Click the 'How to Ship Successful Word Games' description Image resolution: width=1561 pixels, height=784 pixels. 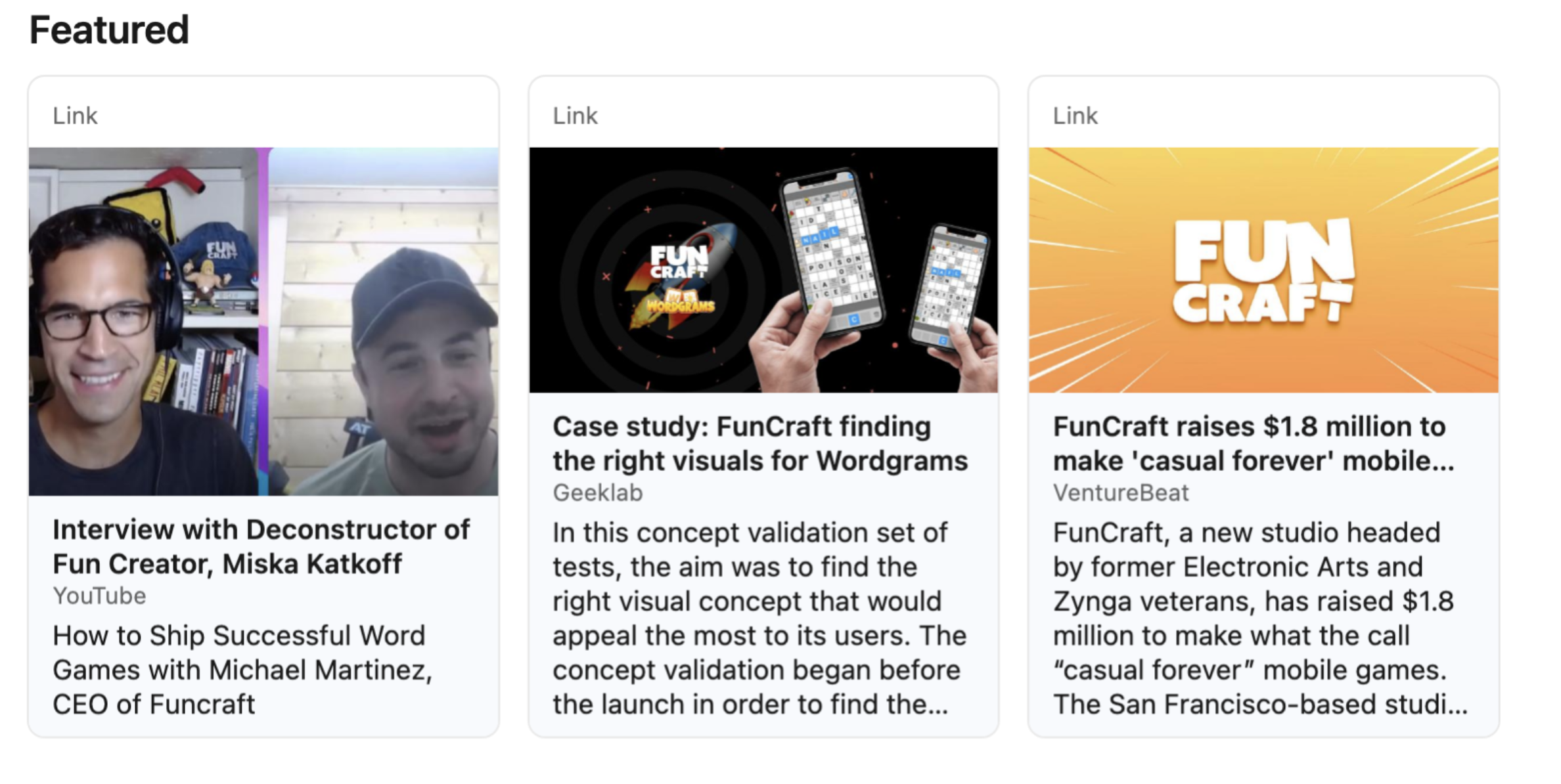coord(242,670)
